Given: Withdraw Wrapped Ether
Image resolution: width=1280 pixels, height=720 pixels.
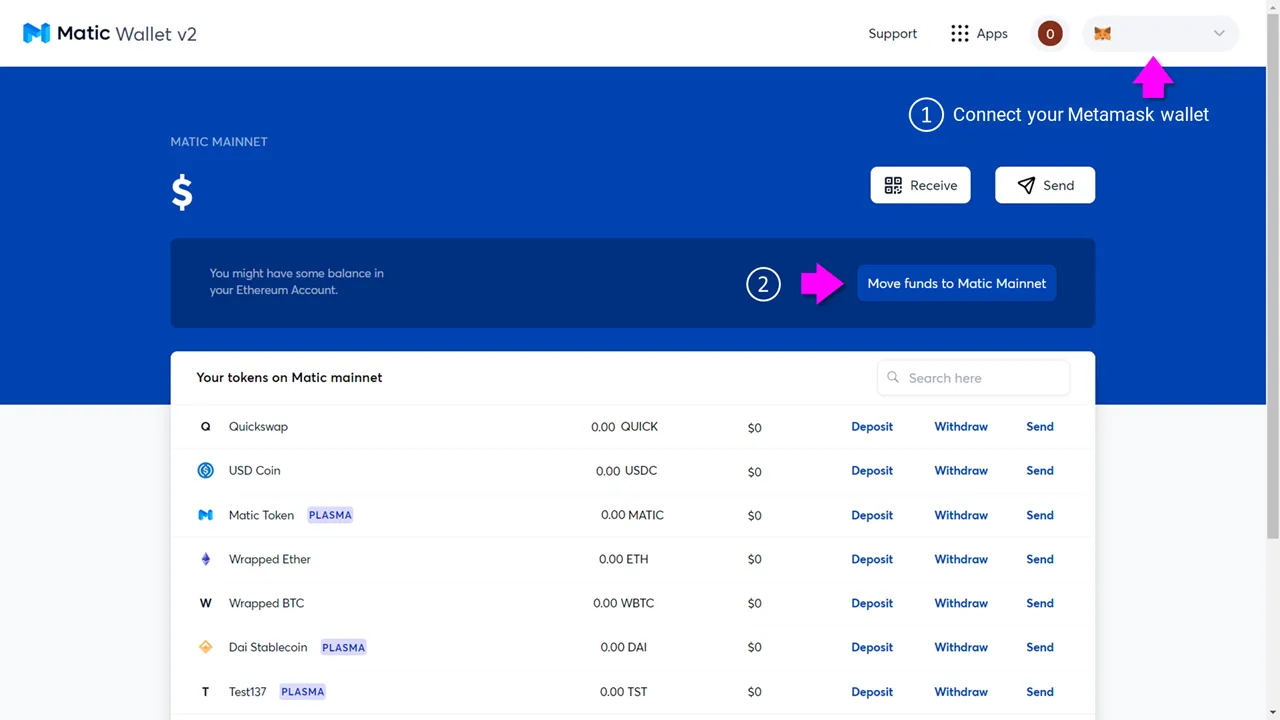Looking at the screenshot, I should (961, 560).
